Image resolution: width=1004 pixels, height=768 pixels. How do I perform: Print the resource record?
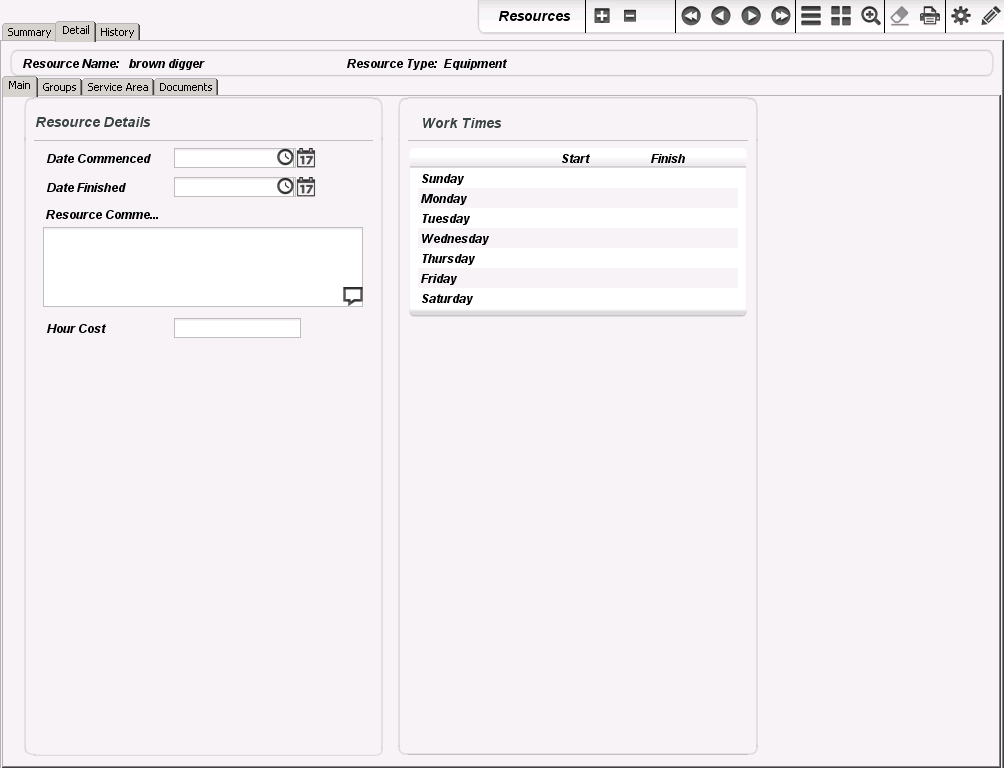click(x=930, y=16)
